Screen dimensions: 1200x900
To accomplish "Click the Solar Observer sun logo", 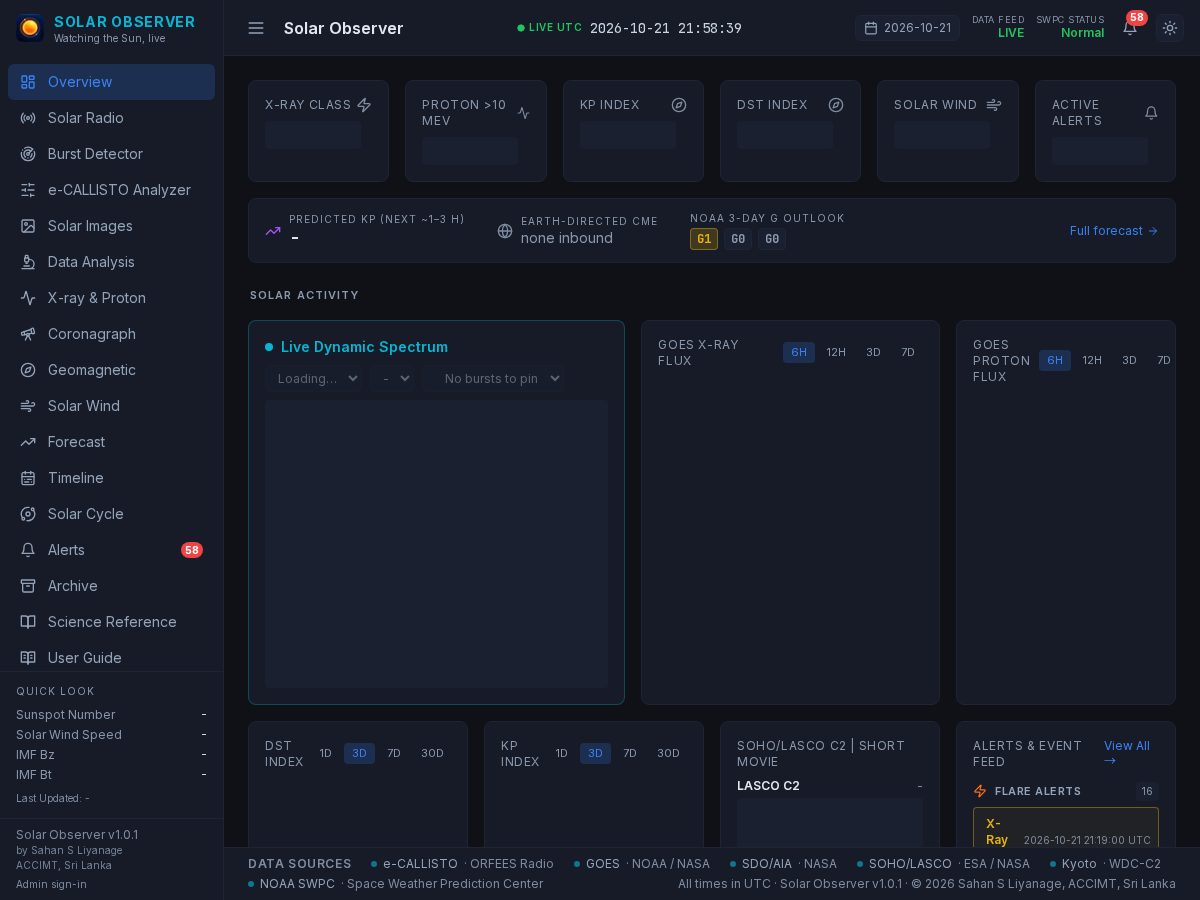I will [x=30, y=28].
